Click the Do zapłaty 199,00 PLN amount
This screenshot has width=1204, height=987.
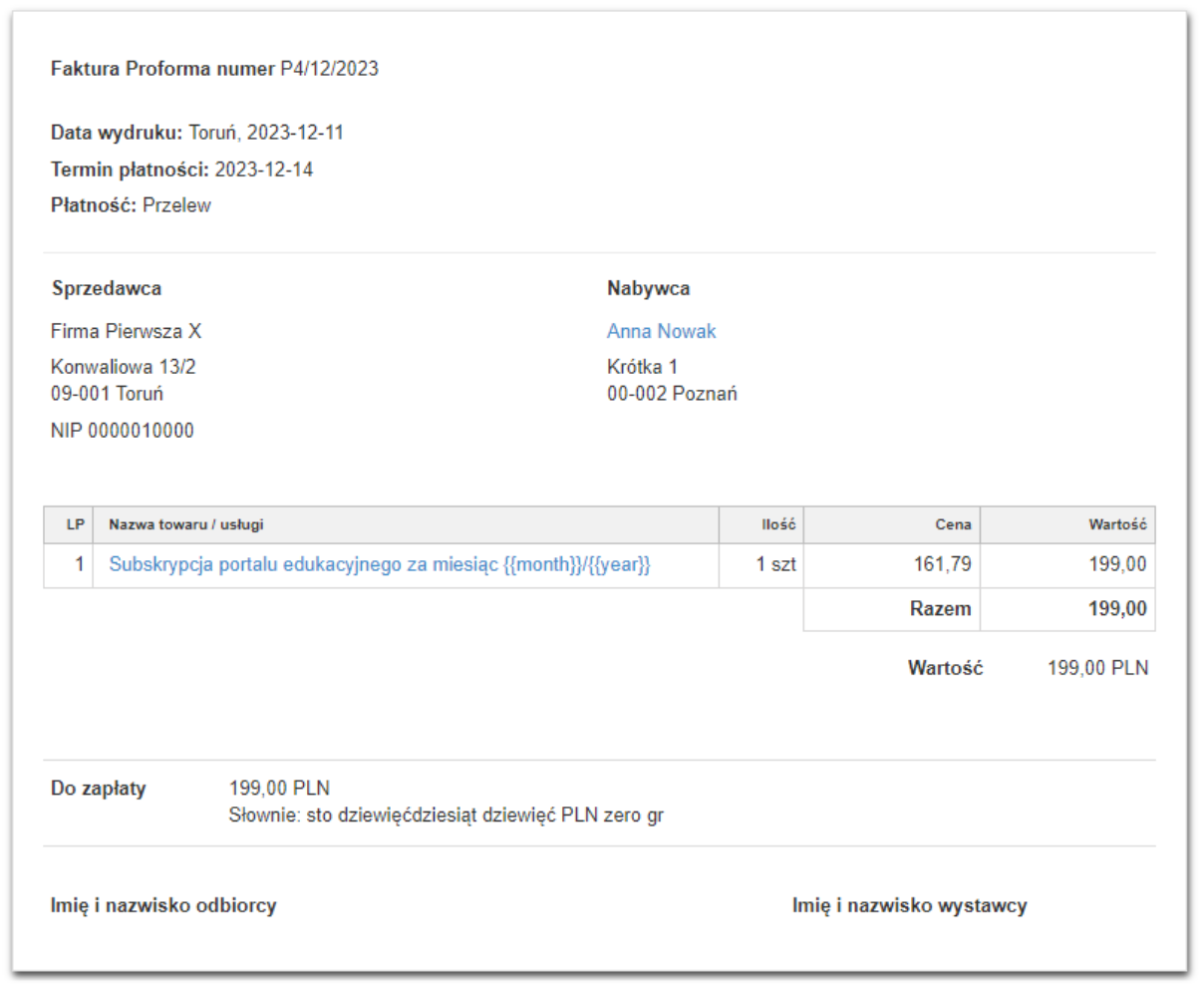279,789
